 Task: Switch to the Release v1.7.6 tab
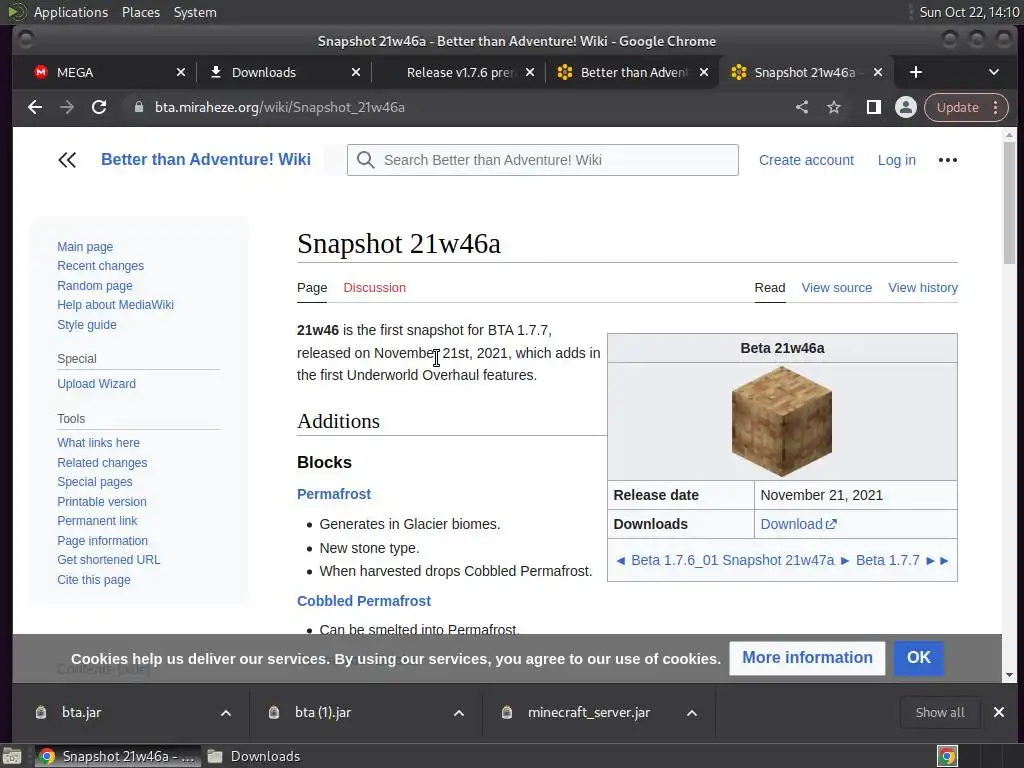click(457, 72)
